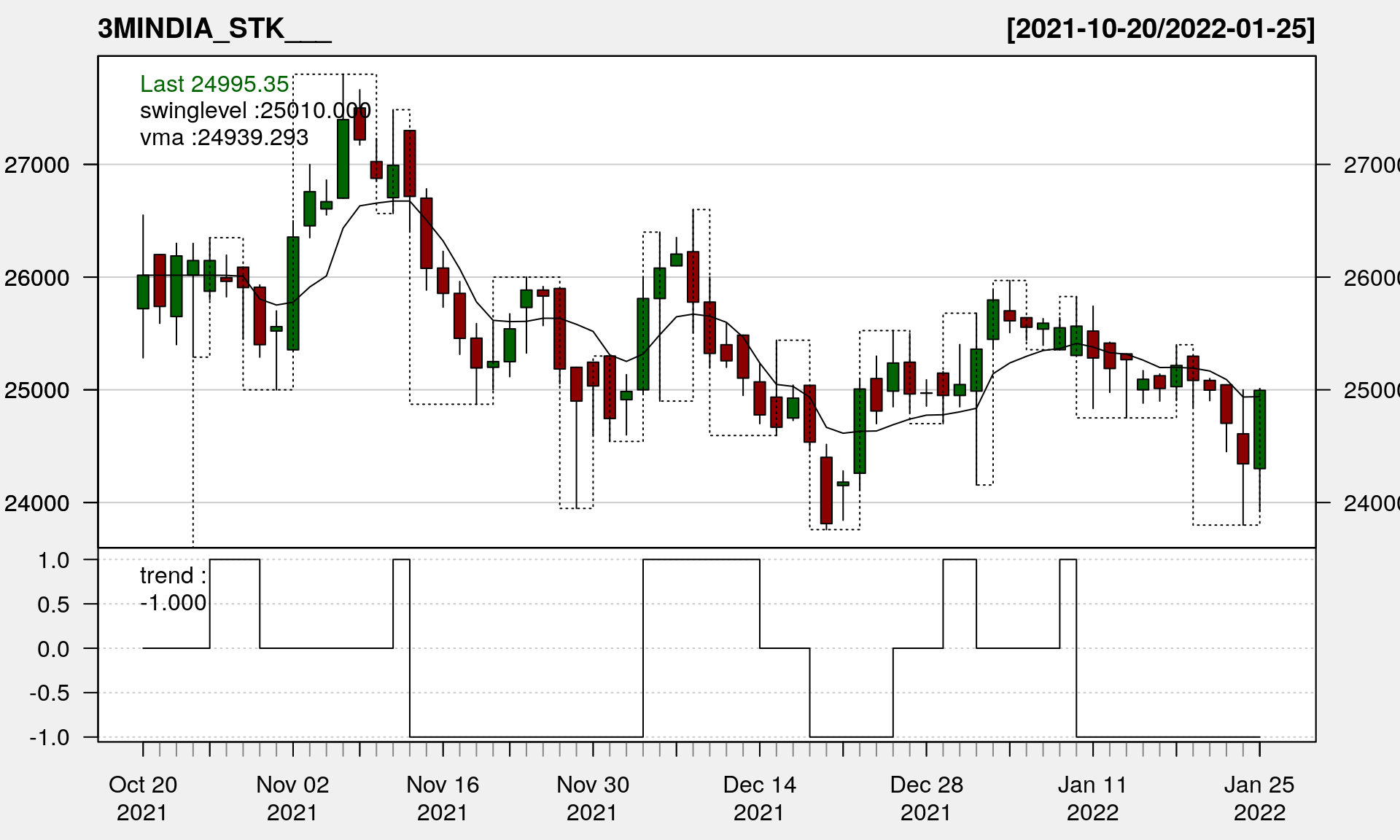Click the Jan 11 2022 date axis label
The width and height of the screenshot is (1400, 840).
[x=1092, y=798]
